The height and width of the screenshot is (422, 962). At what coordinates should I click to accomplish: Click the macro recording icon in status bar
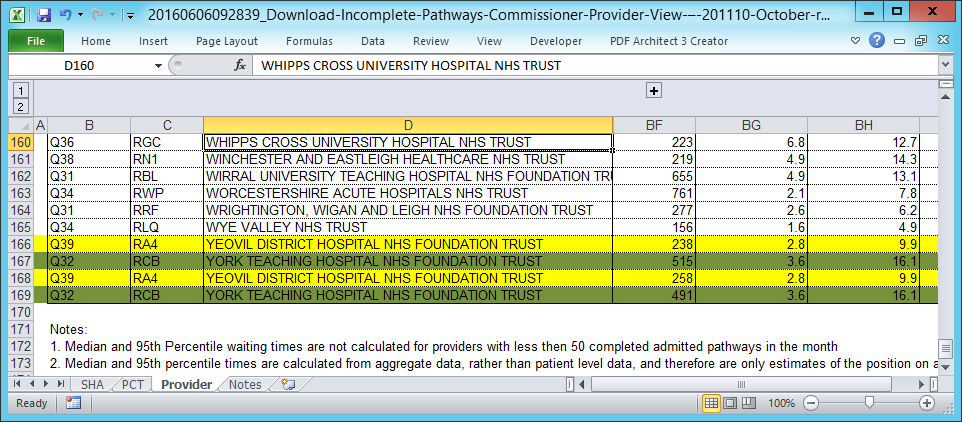(x=74, y=403)
